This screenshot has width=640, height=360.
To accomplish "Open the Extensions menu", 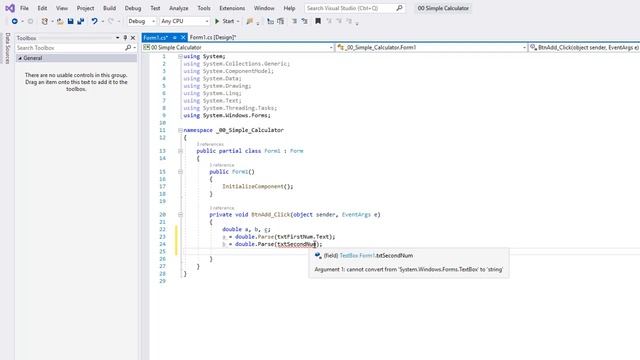I will (232, 8).
